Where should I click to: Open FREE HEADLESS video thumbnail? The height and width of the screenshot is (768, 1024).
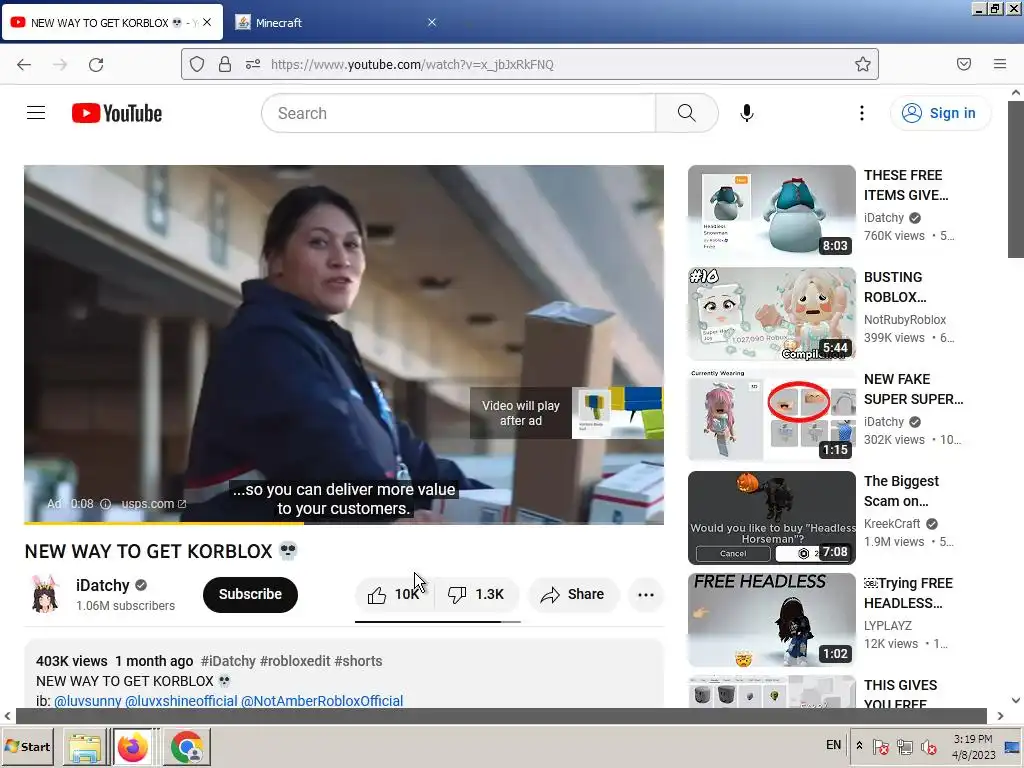click(x=771, y=619)
